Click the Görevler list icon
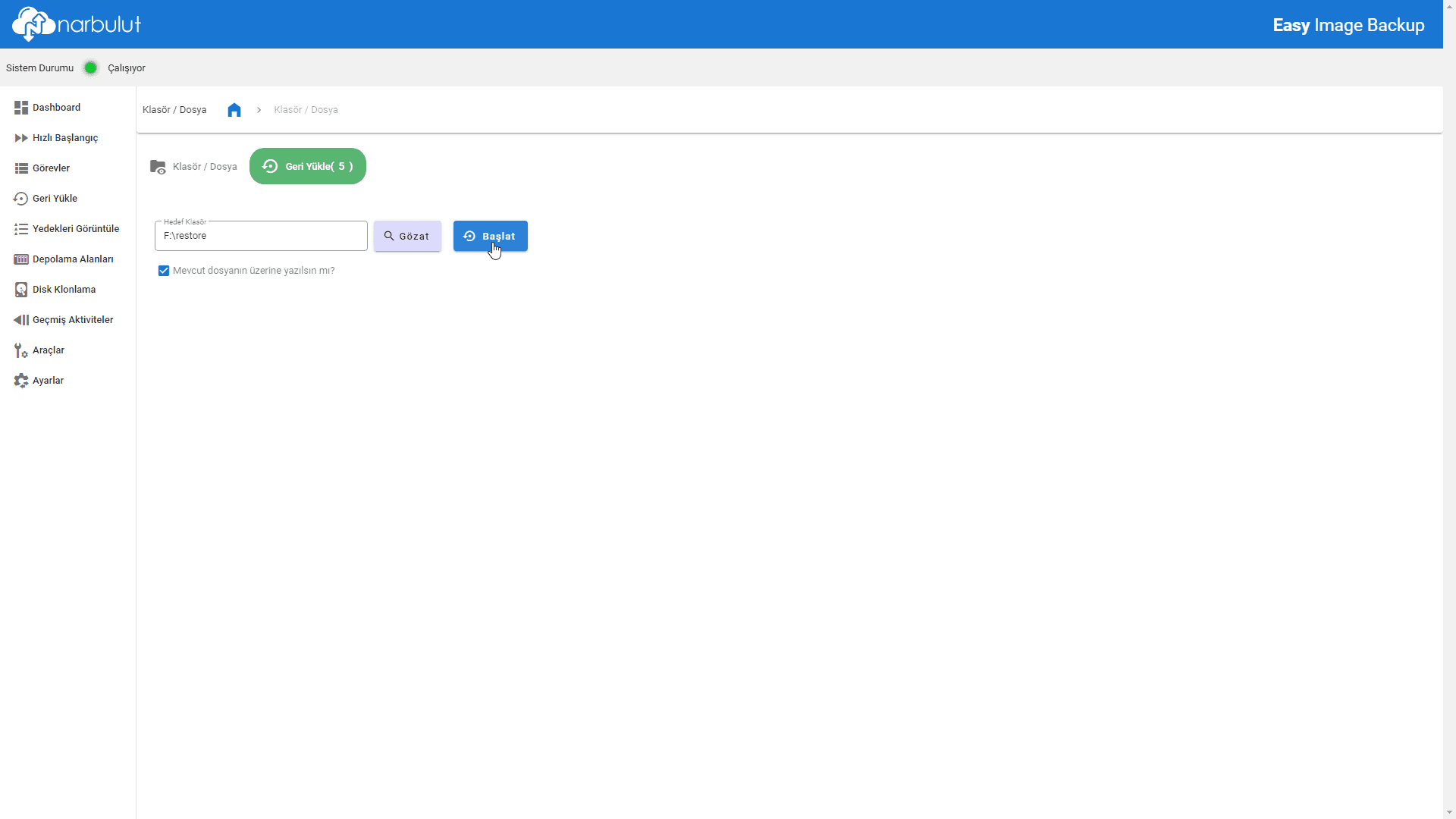 coord(21,168)
